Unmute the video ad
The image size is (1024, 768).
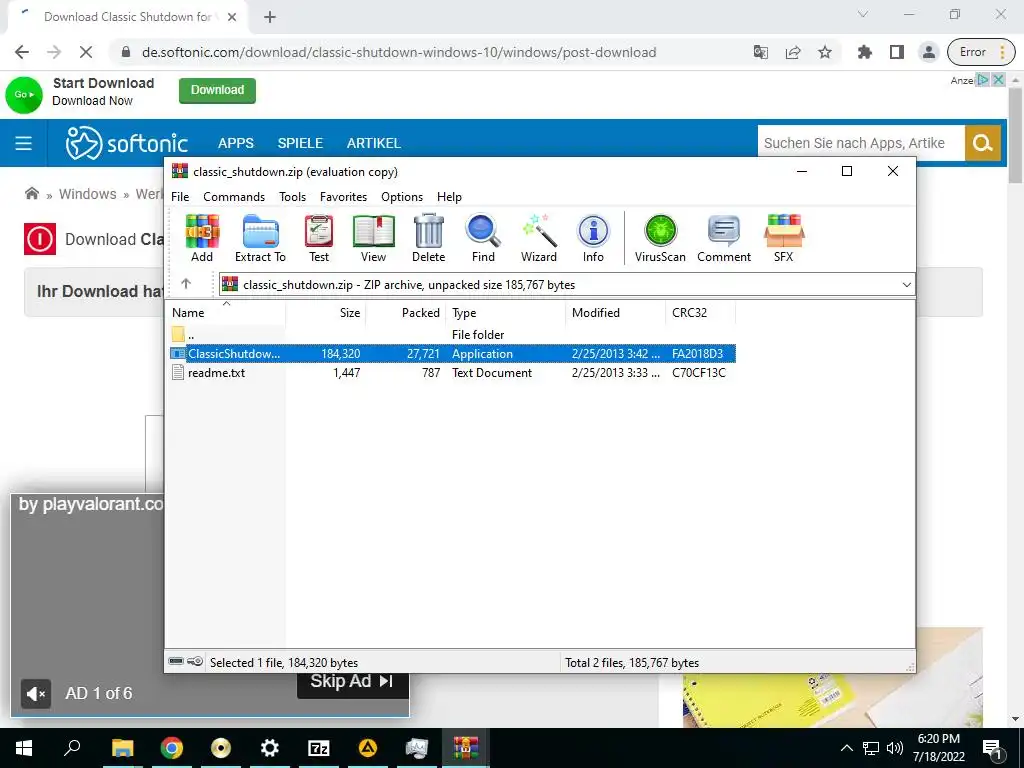click(35, 694)
